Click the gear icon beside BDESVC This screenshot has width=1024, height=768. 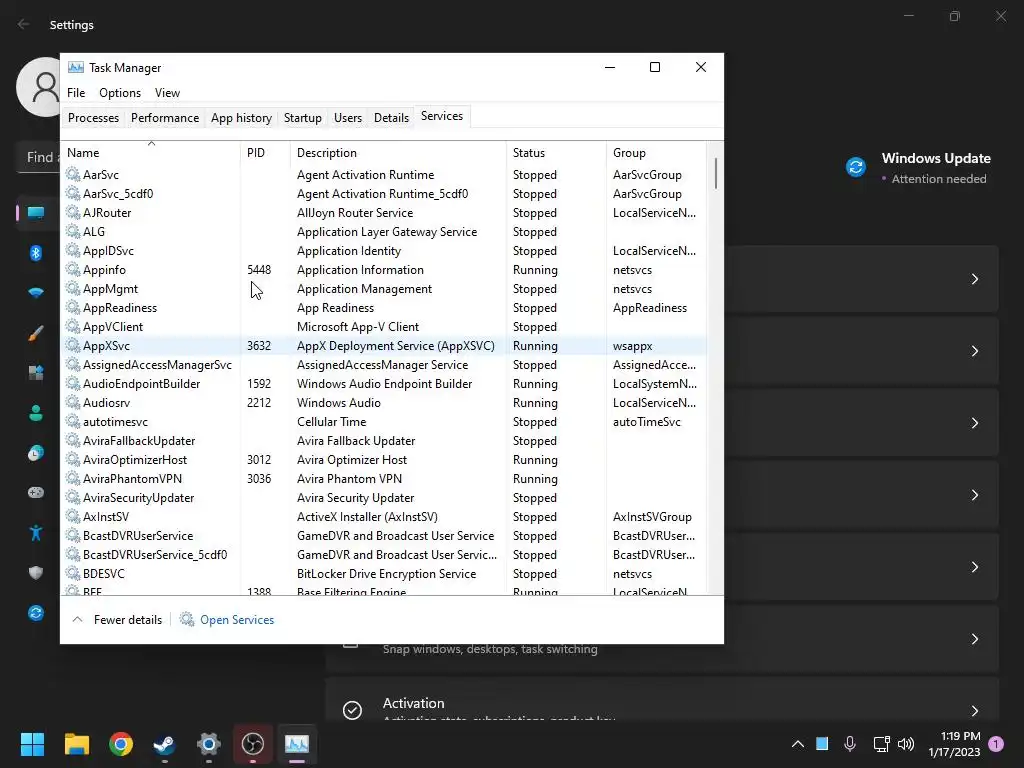(x=72, y=573)
